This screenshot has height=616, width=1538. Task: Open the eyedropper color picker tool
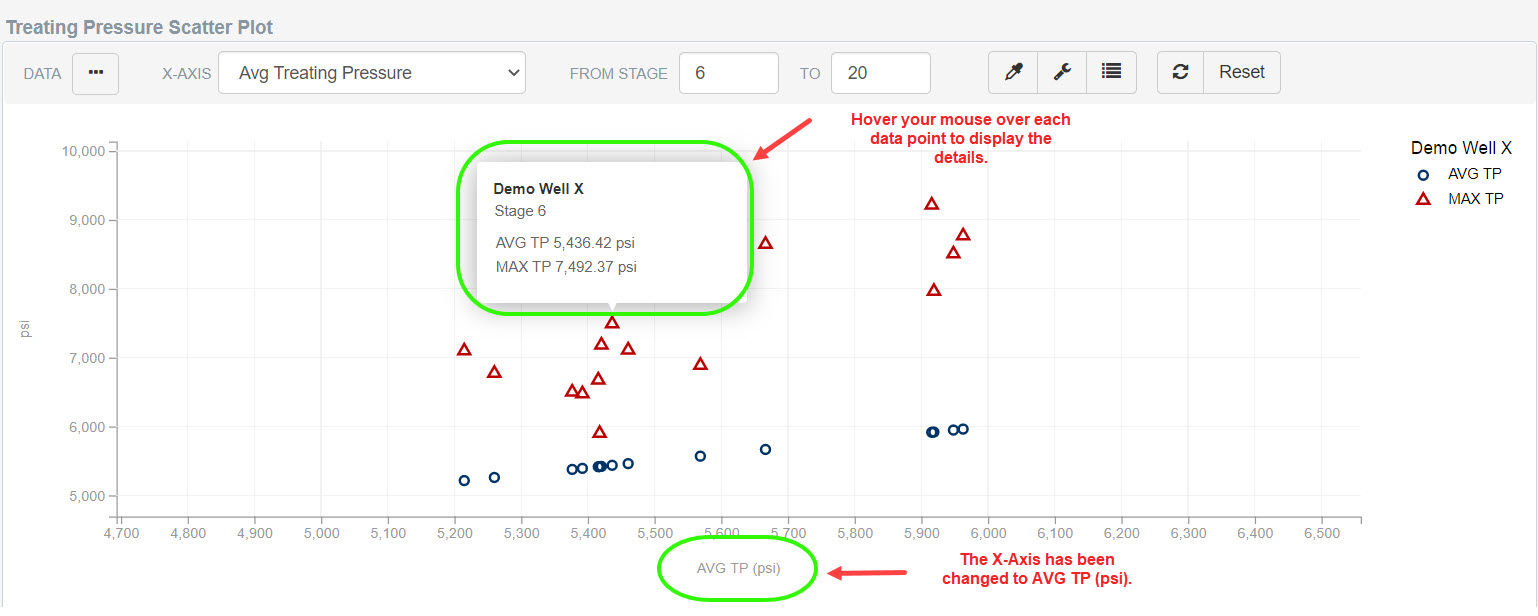click(1013, 72)
